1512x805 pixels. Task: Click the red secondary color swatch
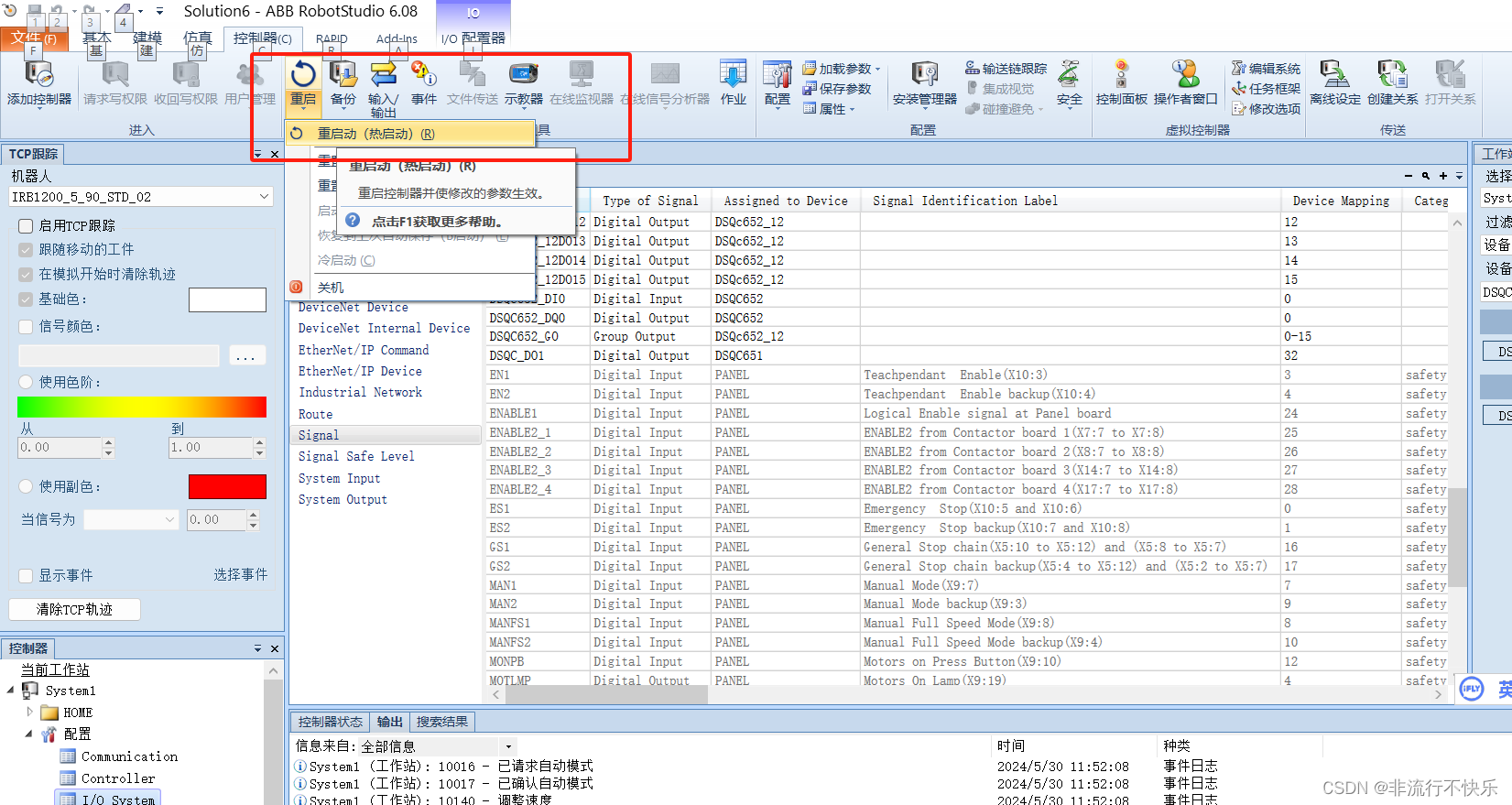[x=227, y=487]
